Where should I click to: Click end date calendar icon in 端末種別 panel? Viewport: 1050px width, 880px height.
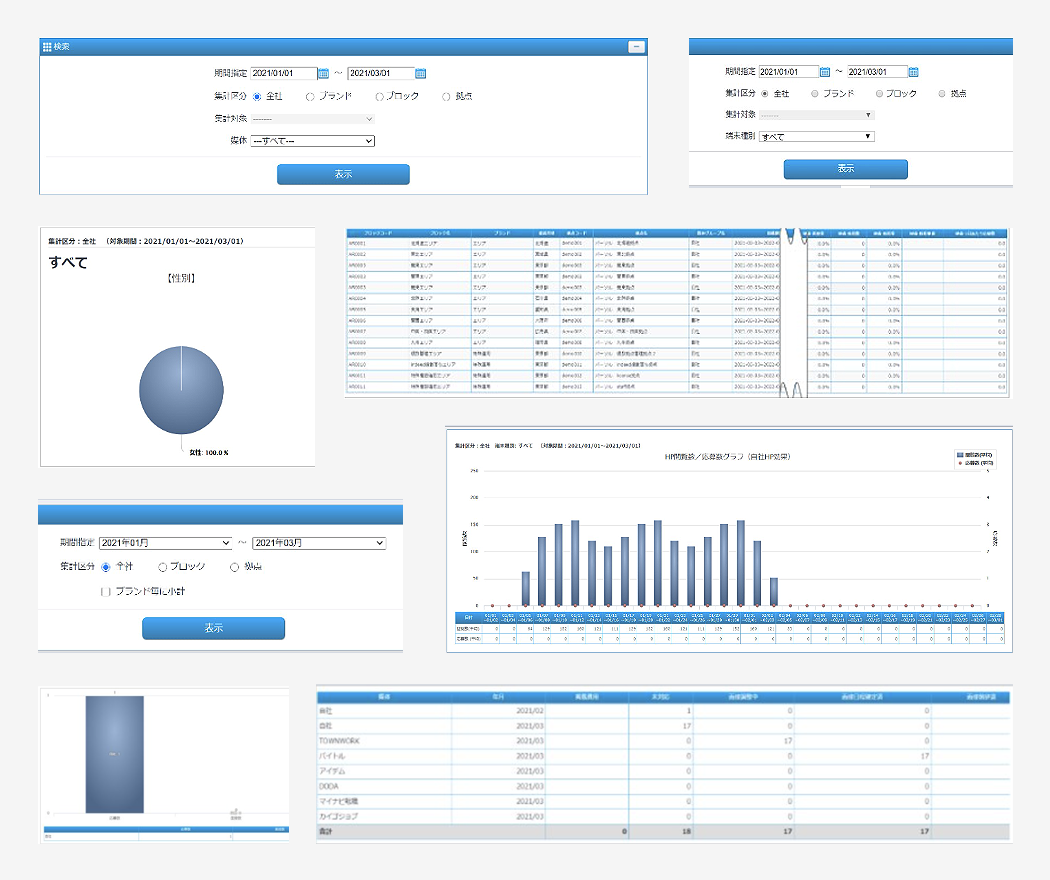coord(914,72)
